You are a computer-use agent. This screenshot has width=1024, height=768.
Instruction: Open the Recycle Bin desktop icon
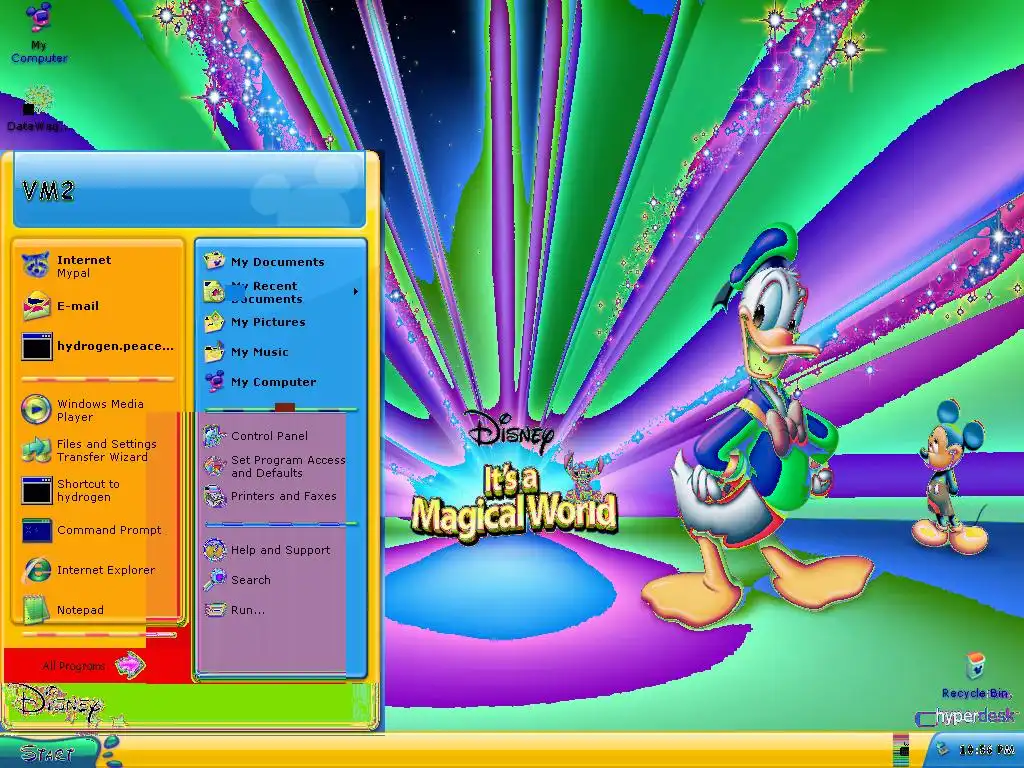[x=976, y=675]
